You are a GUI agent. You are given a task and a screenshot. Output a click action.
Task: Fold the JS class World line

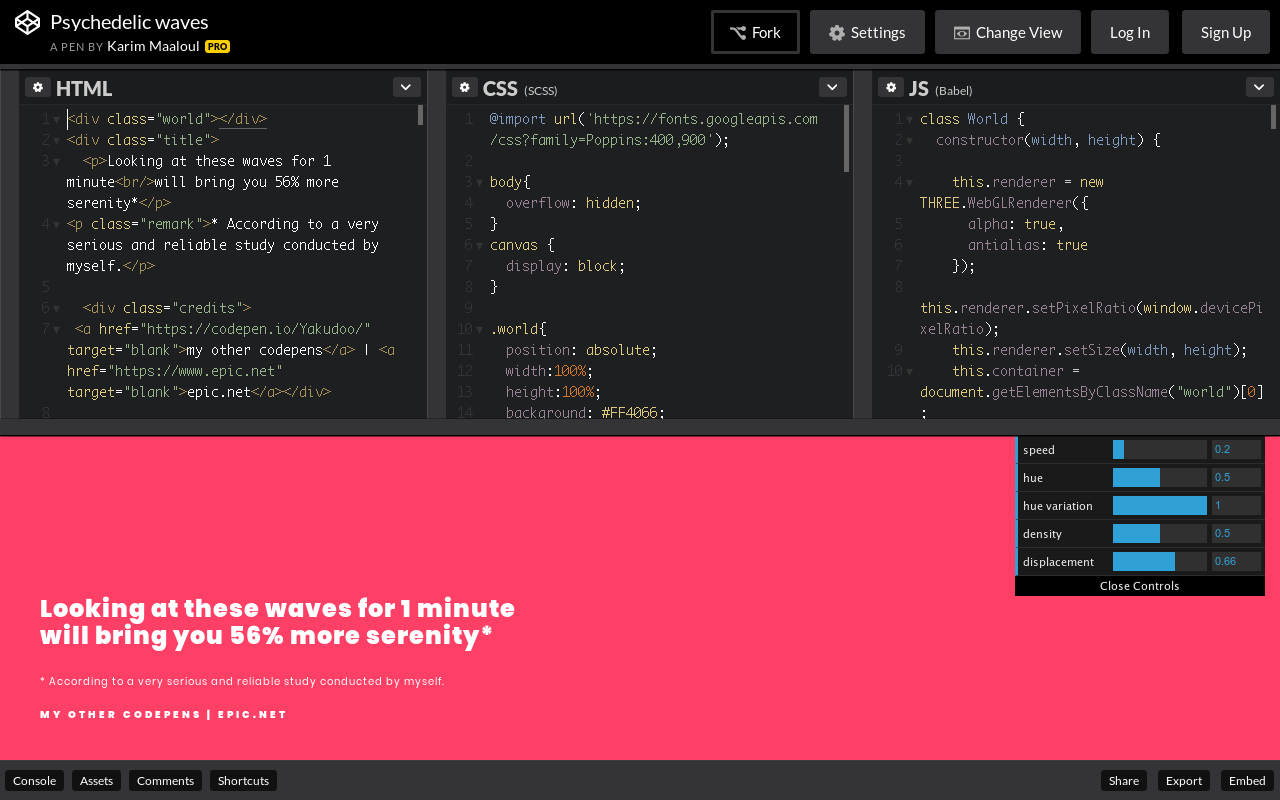coord(909,119)
